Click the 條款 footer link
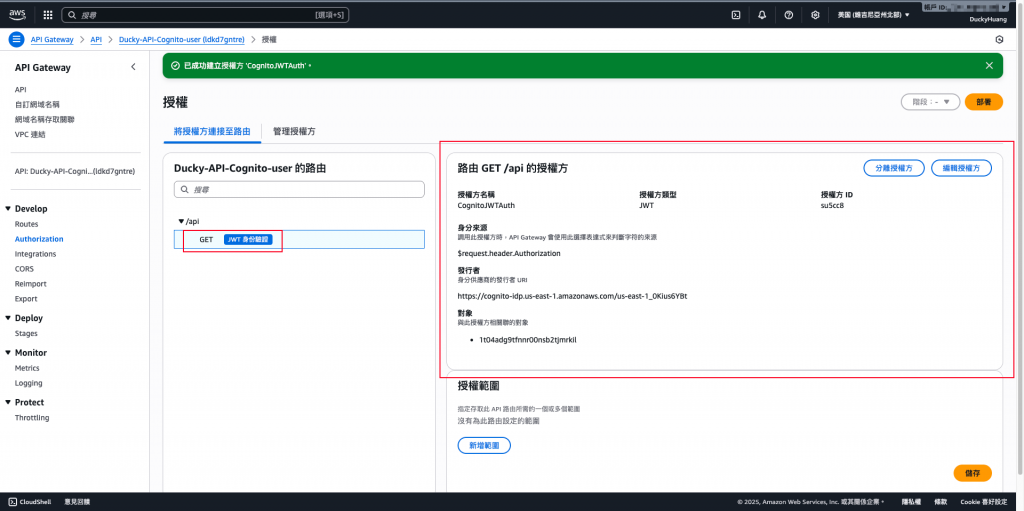This screenshot has height=511, width=1024. pyautogui.click(x=940, y=502)
